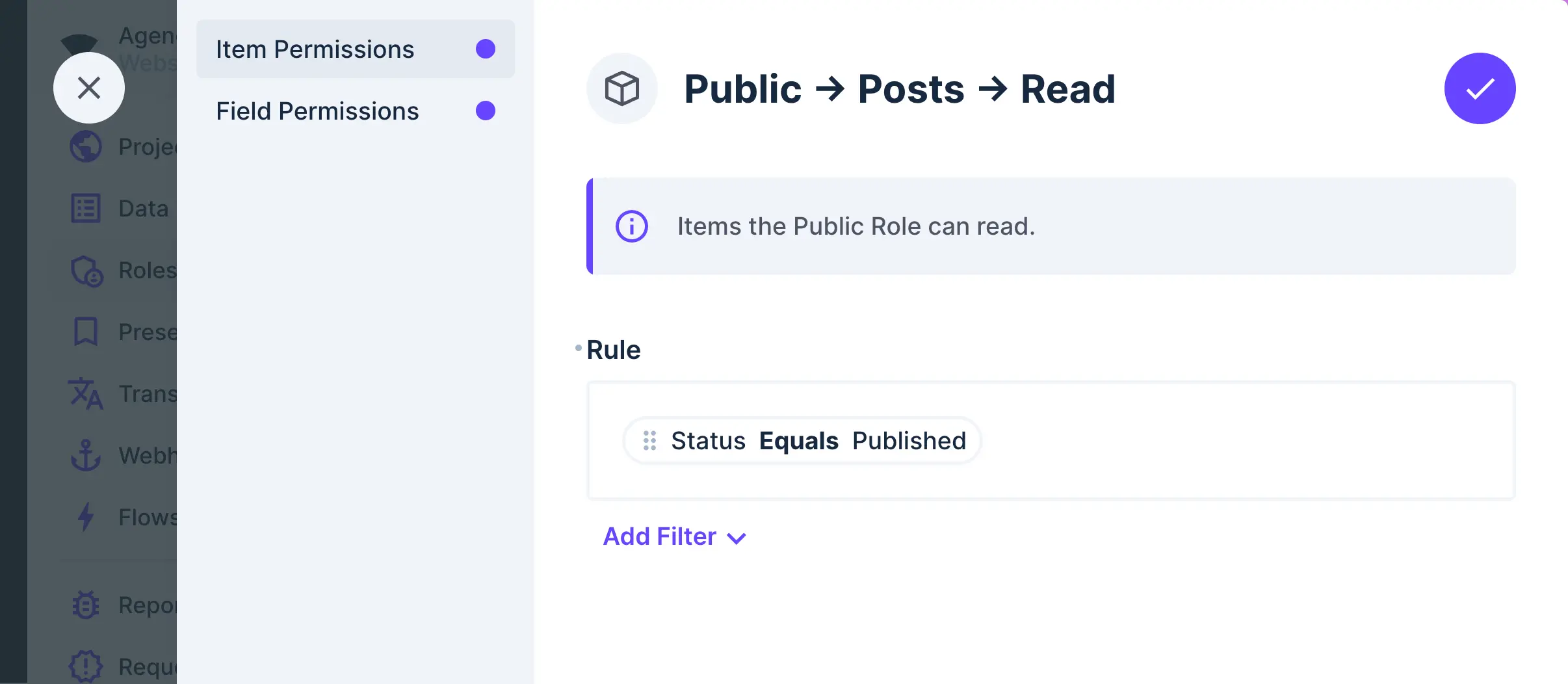Click the Request Feature icon

85,666
